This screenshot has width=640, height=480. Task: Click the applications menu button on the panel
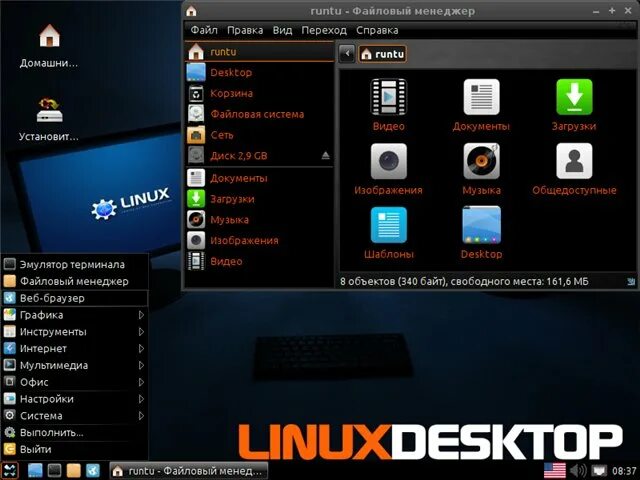coord(10,471)
